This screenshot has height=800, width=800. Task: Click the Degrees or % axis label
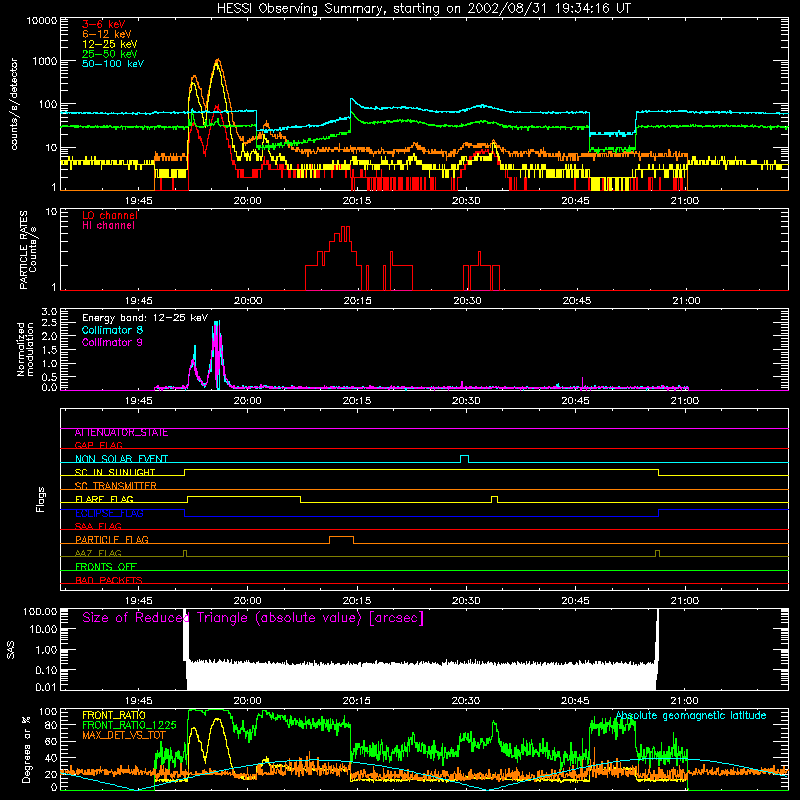[x=26, y=750]
